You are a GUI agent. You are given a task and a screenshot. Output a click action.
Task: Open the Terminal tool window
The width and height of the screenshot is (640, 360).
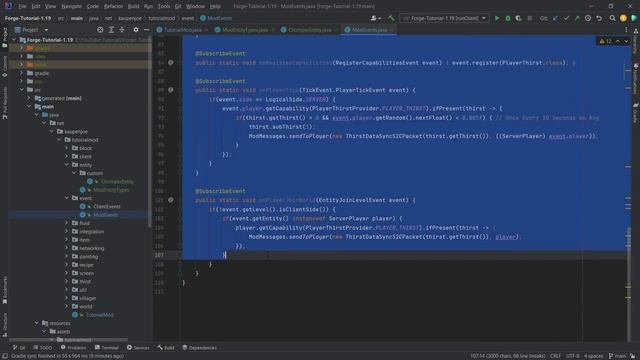(107, 348)
